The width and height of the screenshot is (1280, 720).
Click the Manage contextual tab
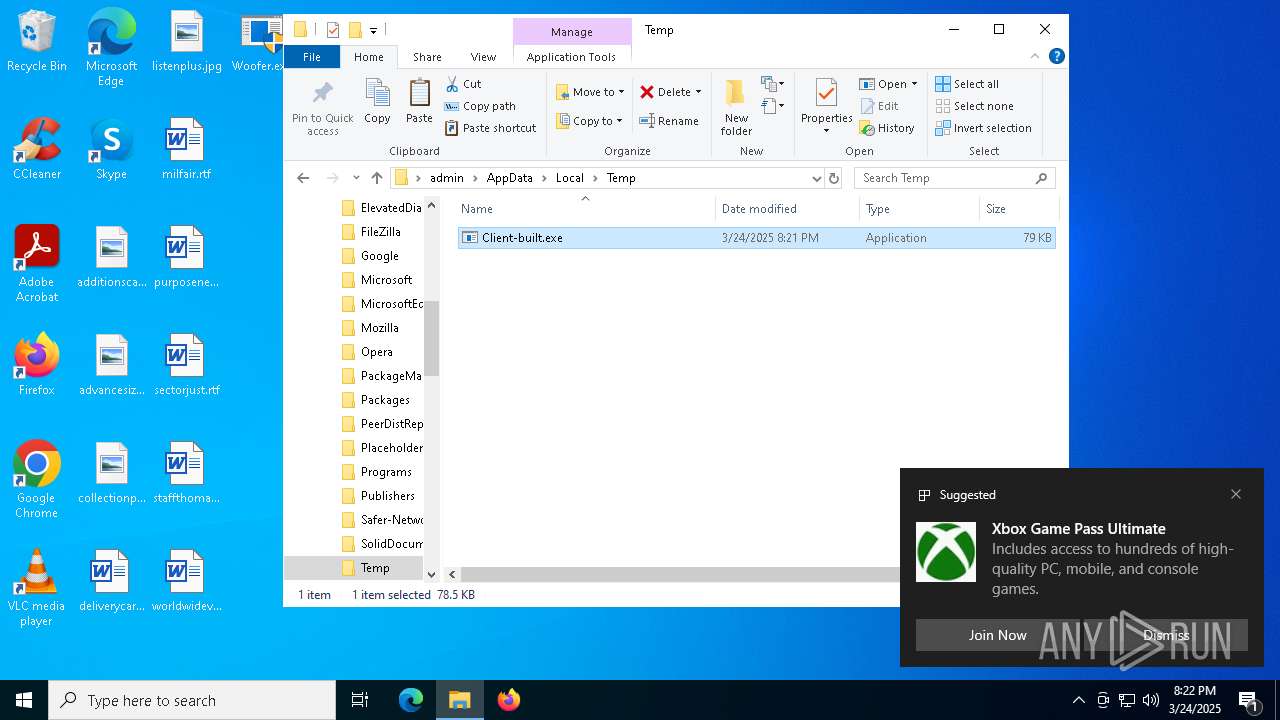(572, 32)
